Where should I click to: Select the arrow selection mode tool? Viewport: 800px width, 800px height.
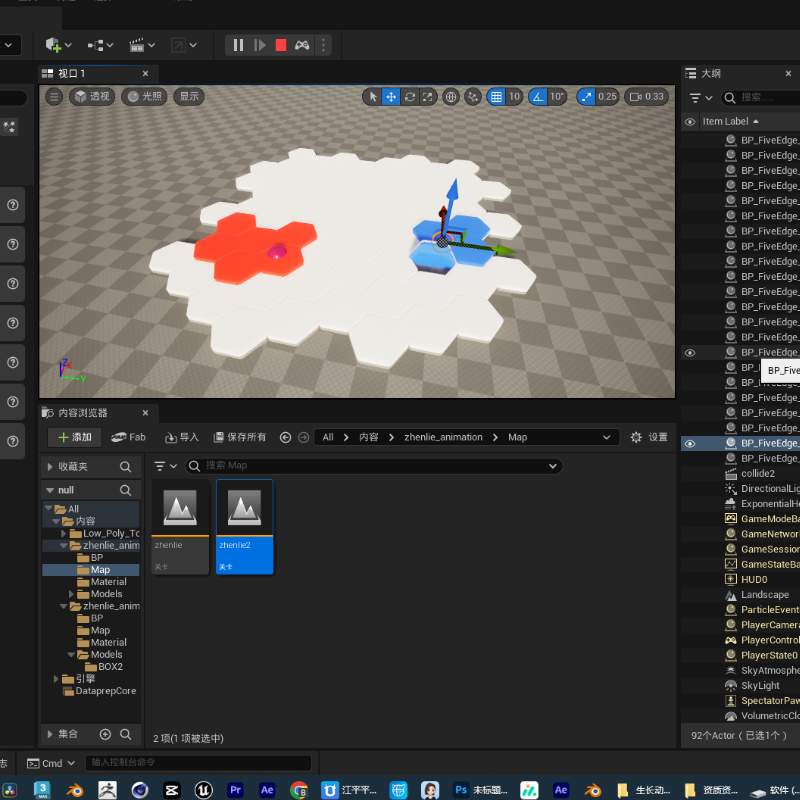tap(373, 97)
